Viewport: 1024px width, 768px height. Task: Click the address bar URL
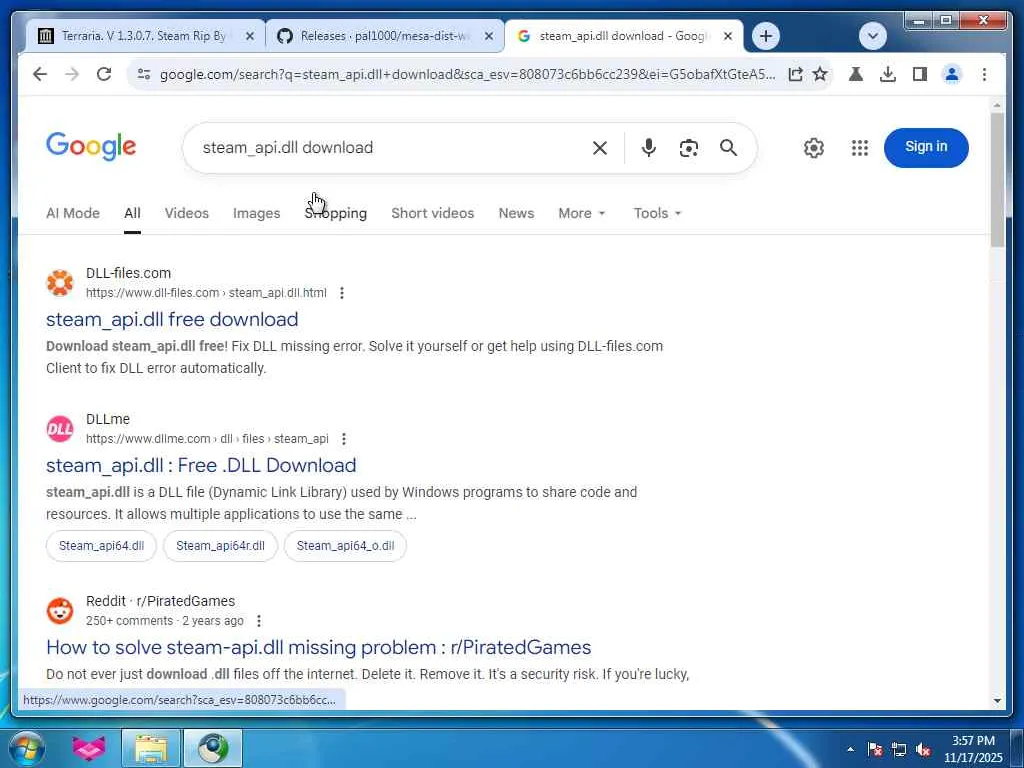[467, 74]
